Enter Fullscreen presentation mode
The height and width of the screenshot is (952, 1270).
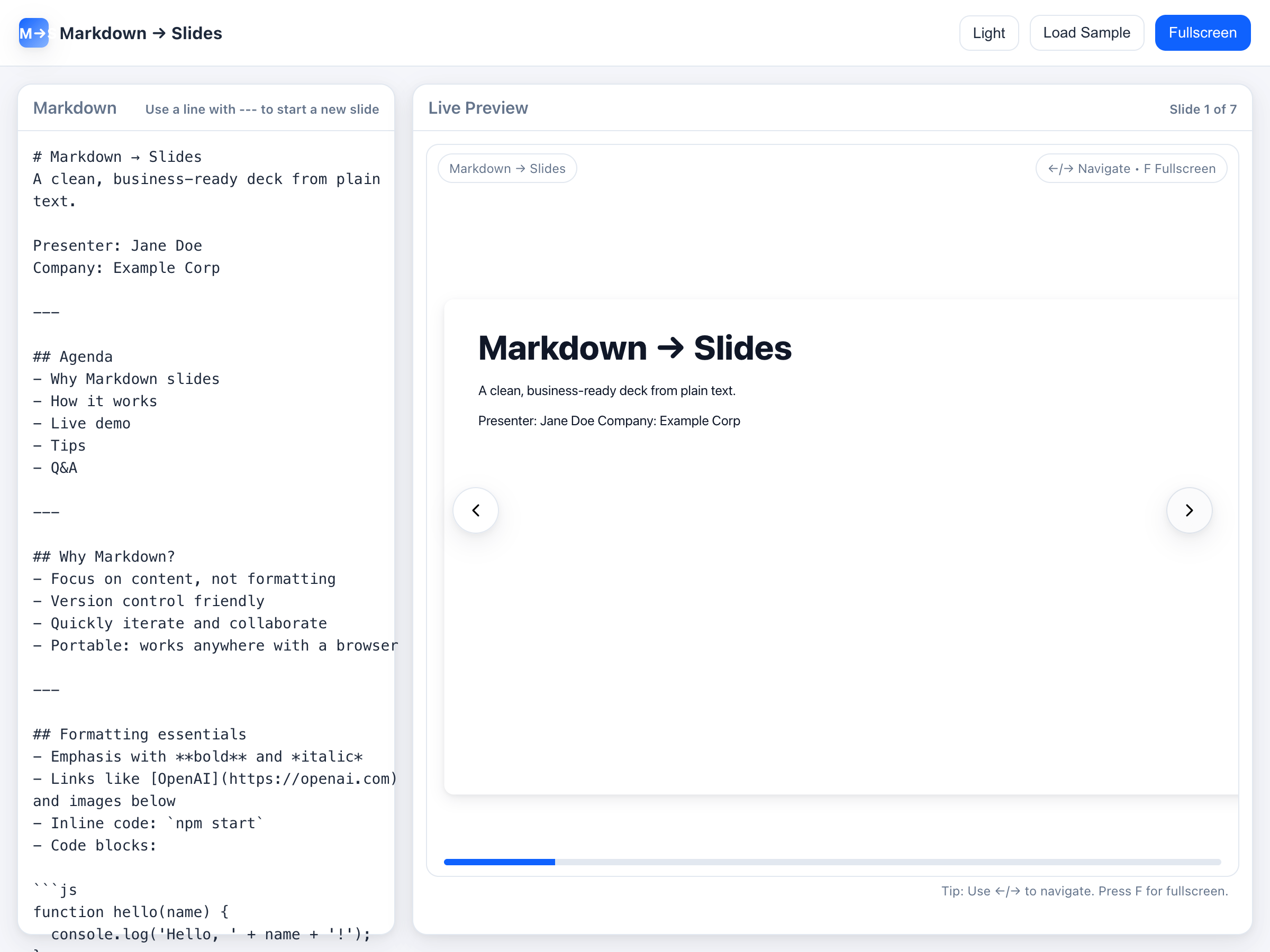pos(1202,33)
